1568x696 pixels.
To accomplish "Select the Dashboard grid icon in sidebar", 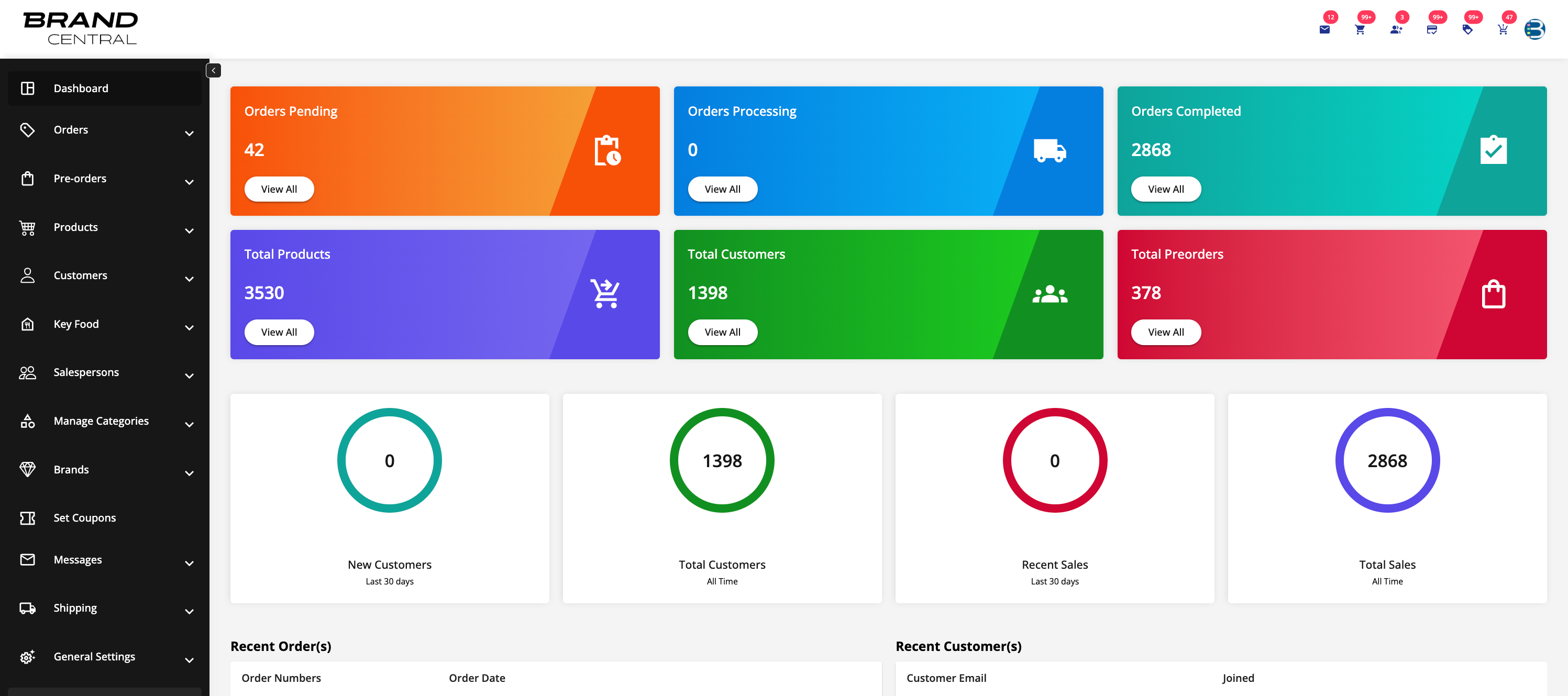I will pos(27,87).
